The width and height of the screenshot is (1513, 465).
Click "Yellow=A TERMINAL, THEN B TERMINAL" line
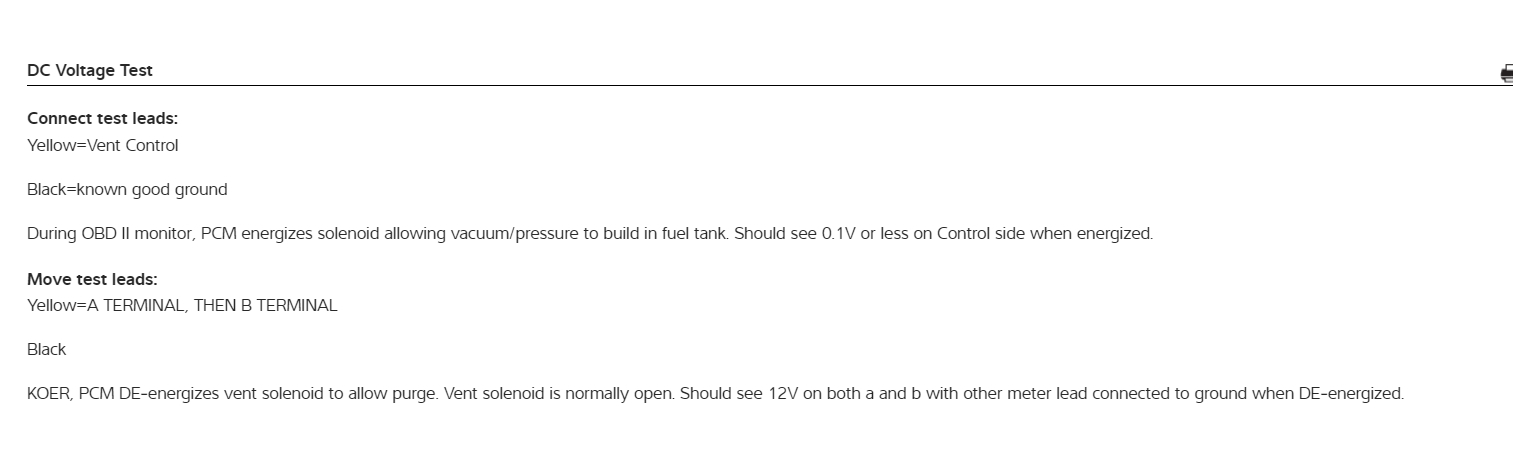pos(182,306)
